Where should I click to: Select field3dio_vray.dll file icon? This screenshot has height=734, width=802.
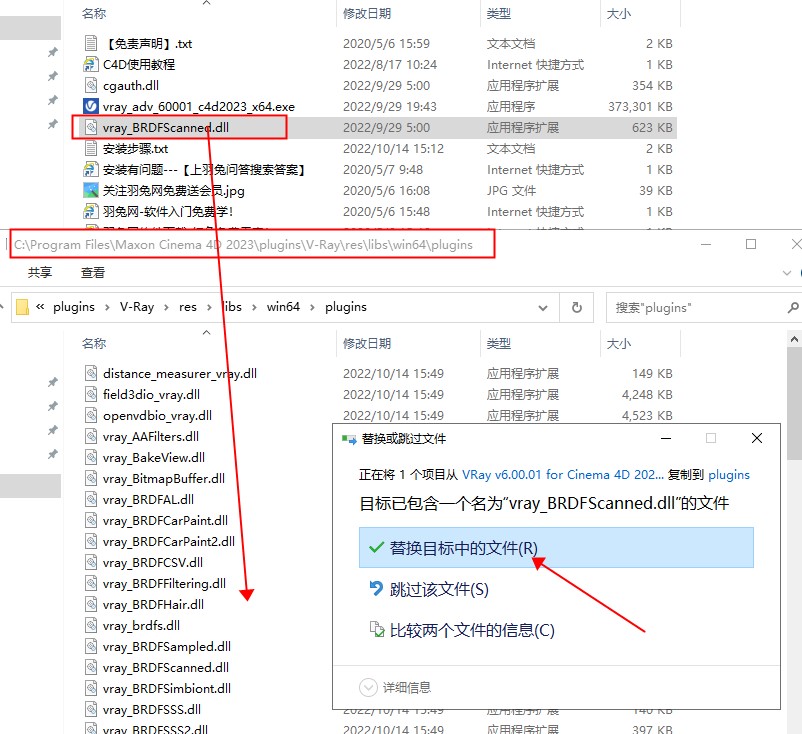(x=91, y=394)
